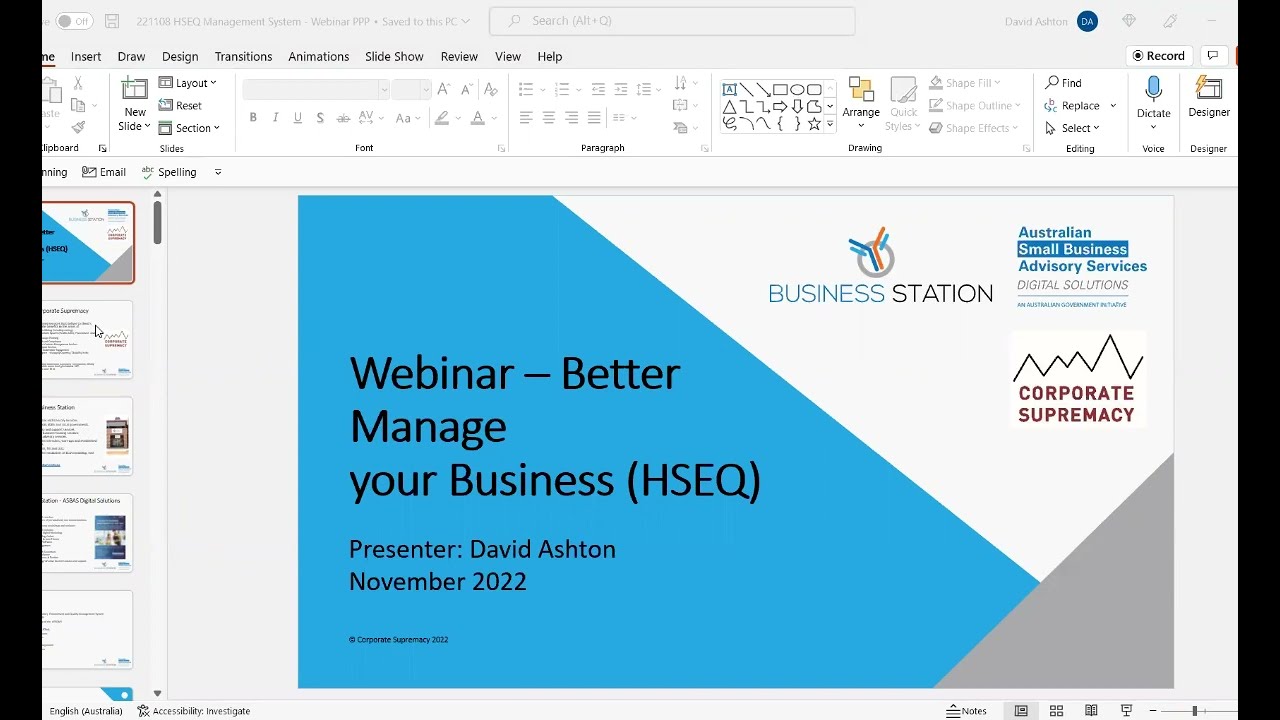The image size is (1280, 720).
Task: Open the Draw tab
Action: pyautogui.click(x=131, y=56)
